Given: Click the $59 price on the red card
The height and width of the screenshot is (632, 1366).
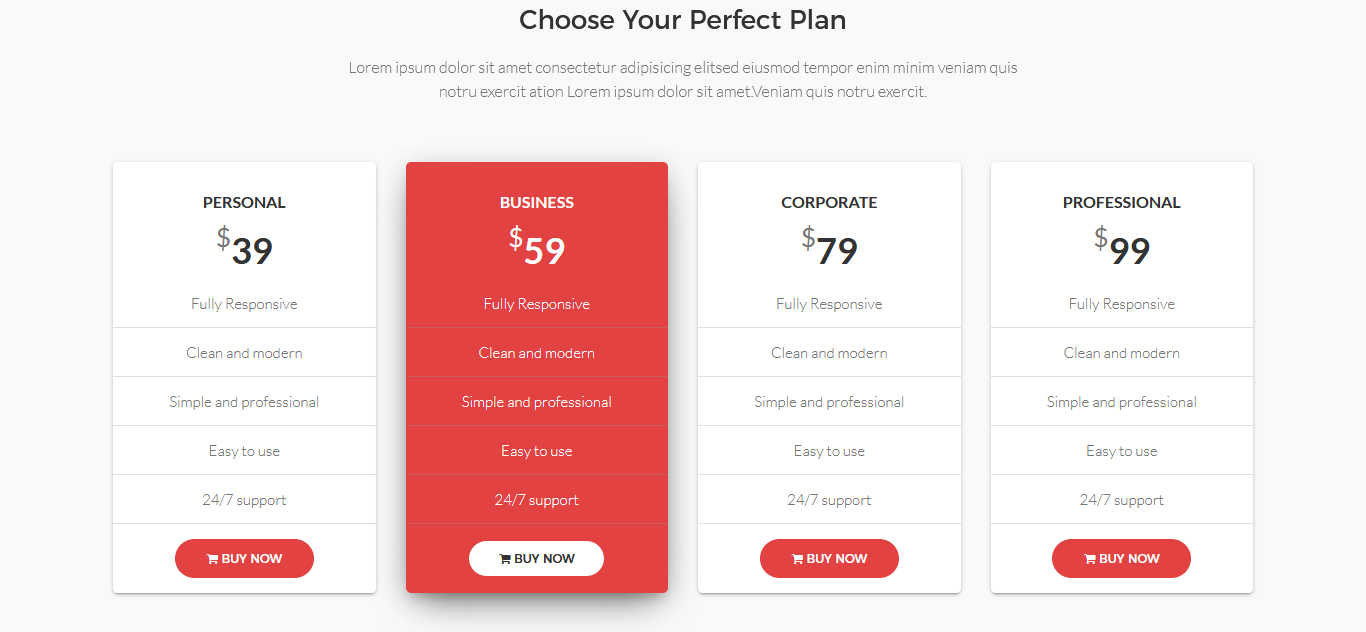Looking at the screenshot, I should pos(537,247).
